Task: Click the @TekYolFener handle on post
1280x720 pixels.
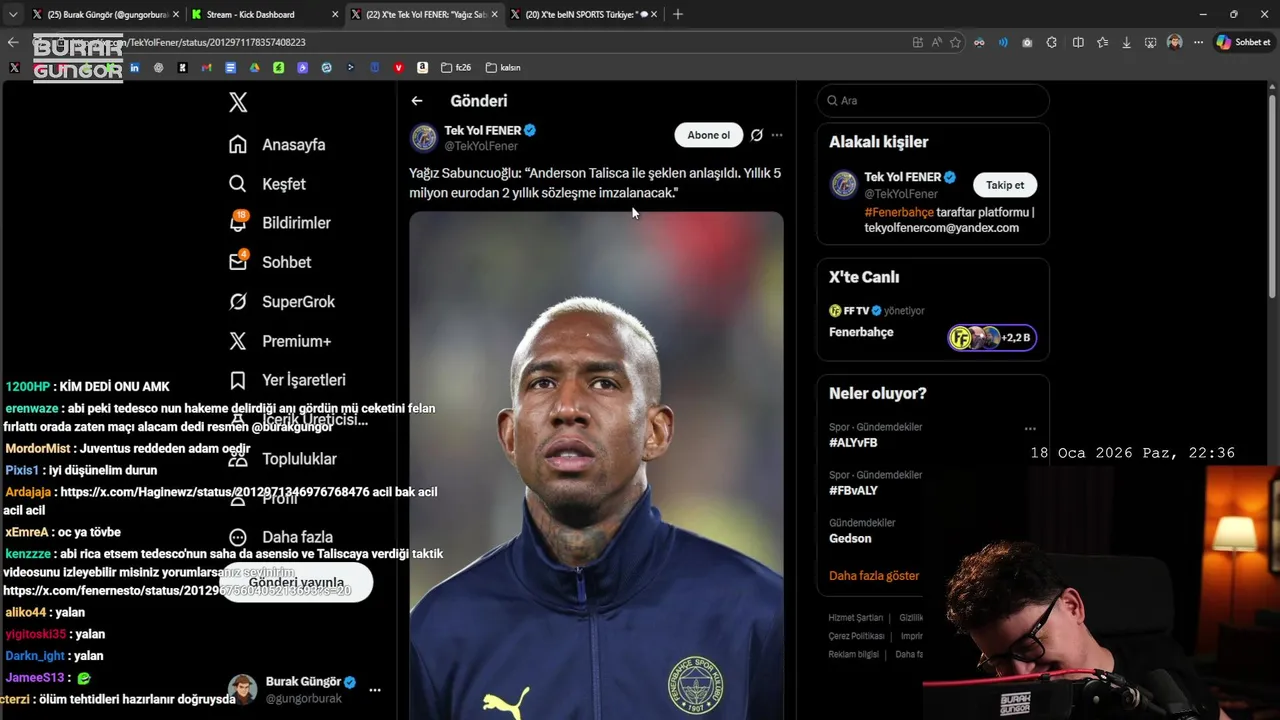Action: pyautogui.click(x=481, y=146)
